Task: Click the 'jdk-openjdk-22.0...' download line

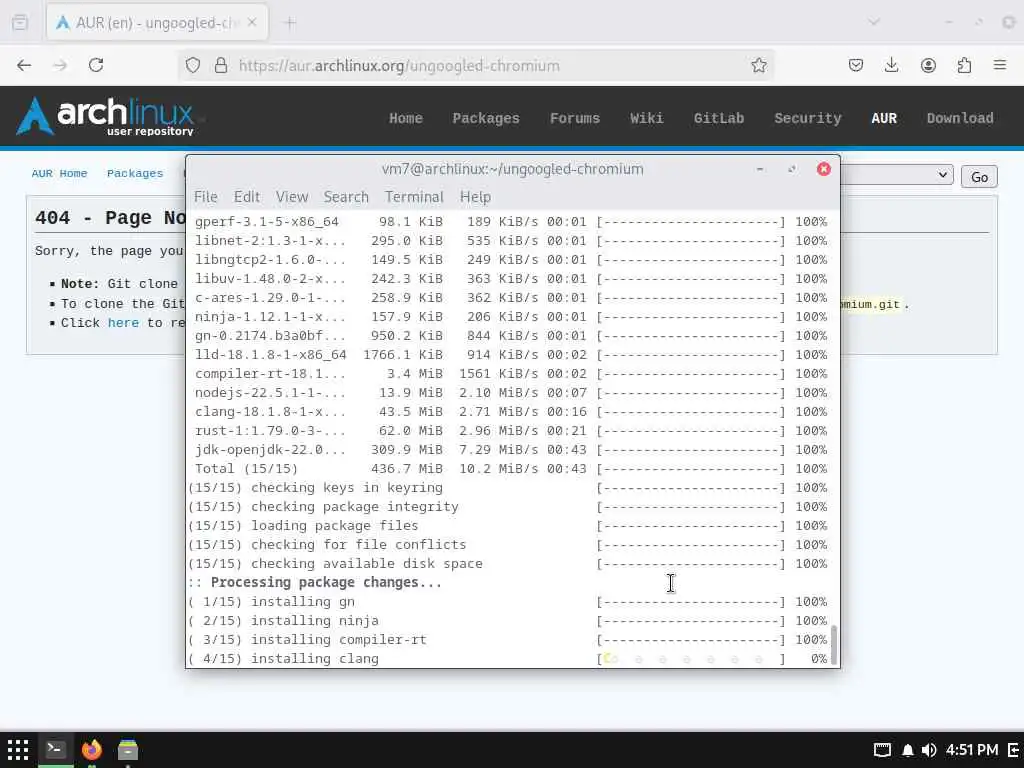Action: 511,450
